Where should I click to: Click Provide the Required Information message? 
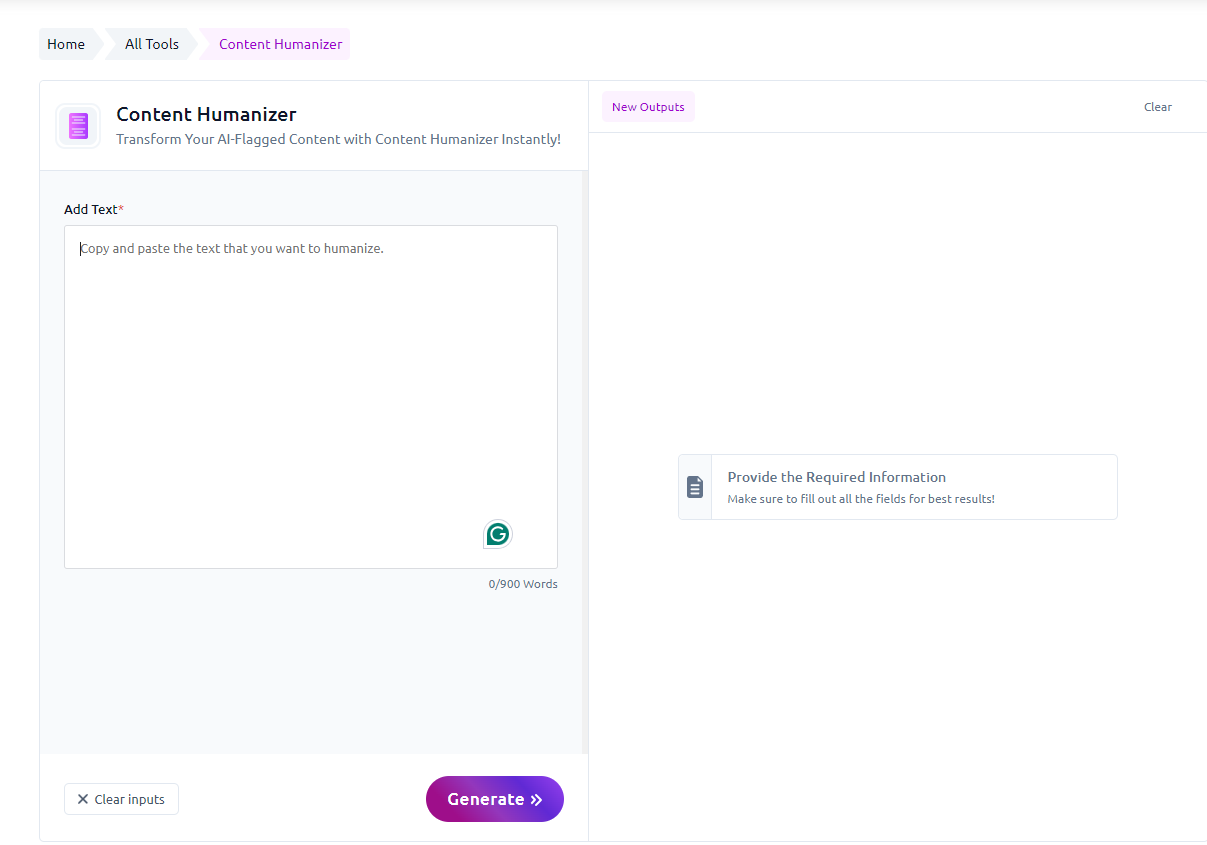pyautogui.click(x=836, y=477)
